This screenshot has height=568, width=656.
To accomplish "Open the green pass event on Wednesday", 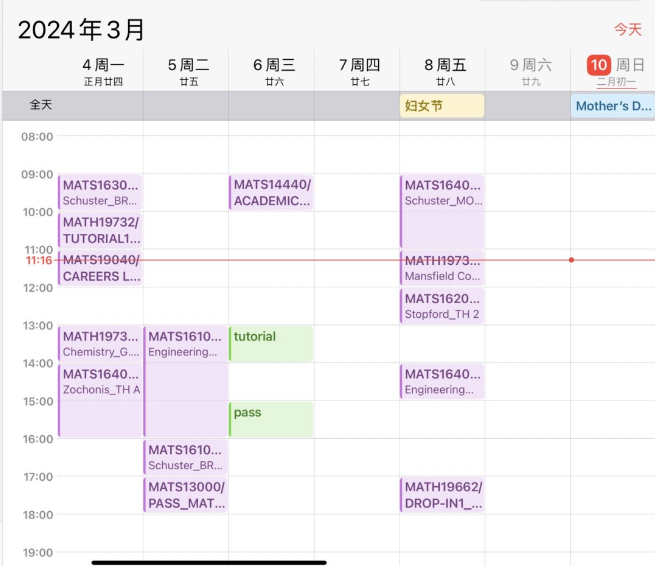I will click(271, 419).
